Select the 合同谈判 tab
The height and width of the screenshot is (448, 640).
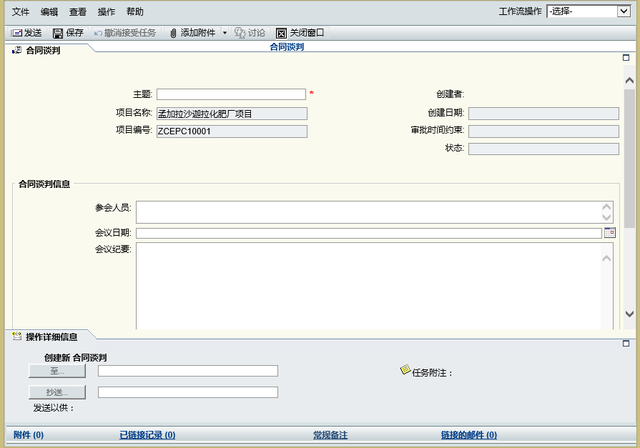43,51
